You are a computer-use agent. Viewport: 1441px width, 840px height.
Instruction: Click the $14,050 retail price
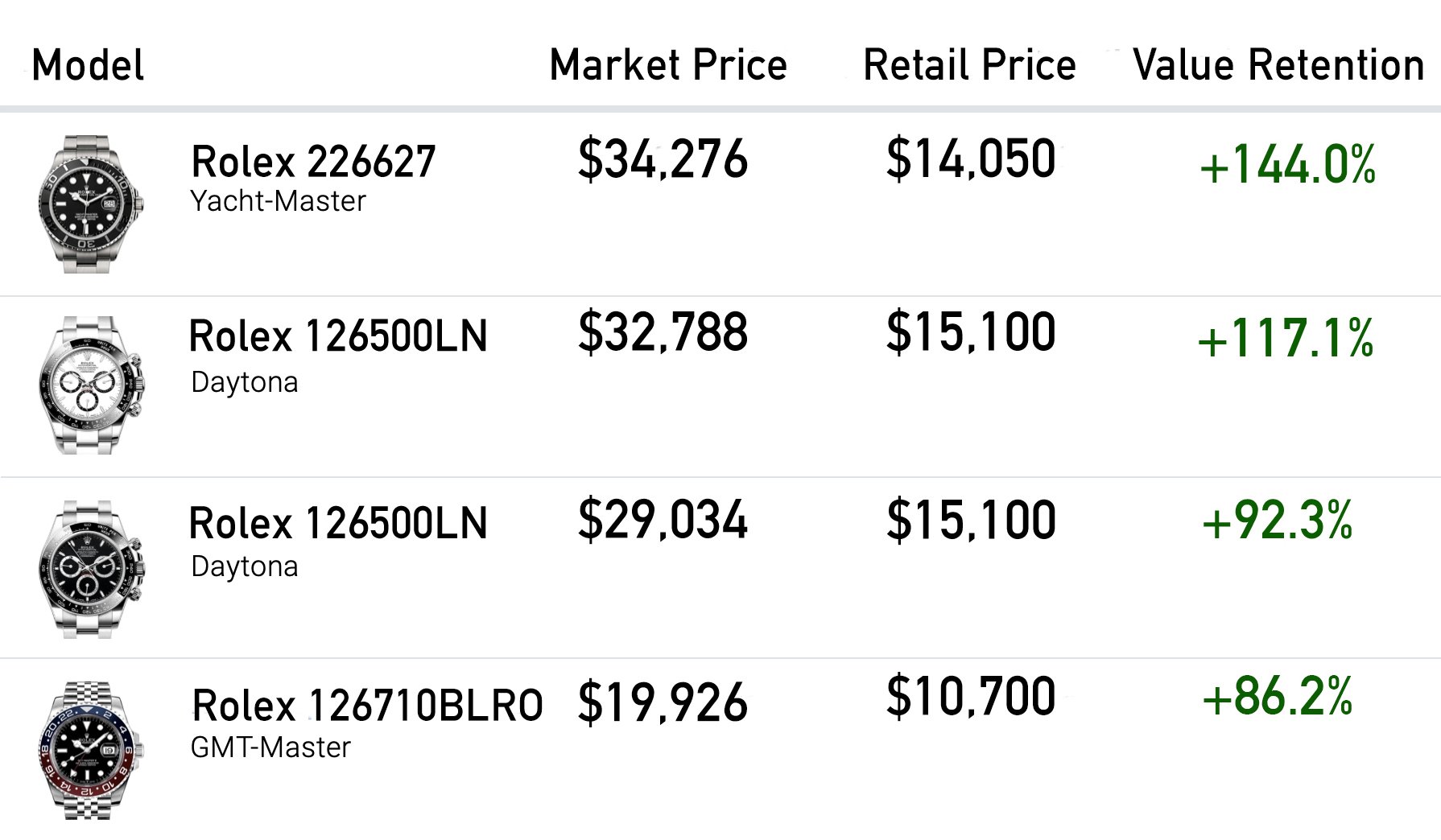click(x=971, y=159)
